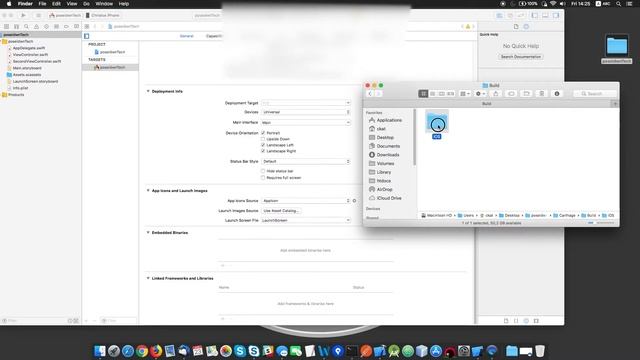Select AppDelegate.swift in project navigator
The image size is (640, 360).
[29, 48]
